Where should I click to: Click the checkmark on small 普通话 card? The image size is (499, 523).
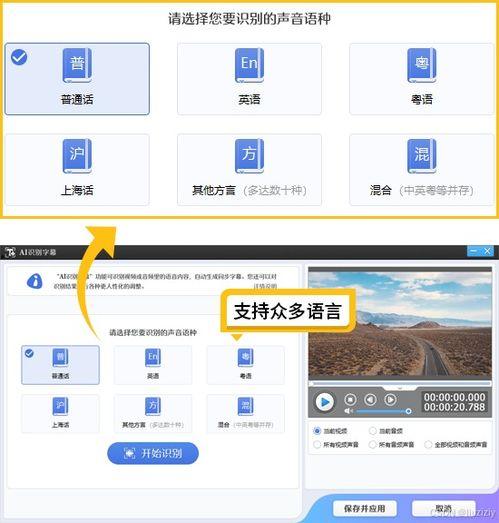[29, 353]
